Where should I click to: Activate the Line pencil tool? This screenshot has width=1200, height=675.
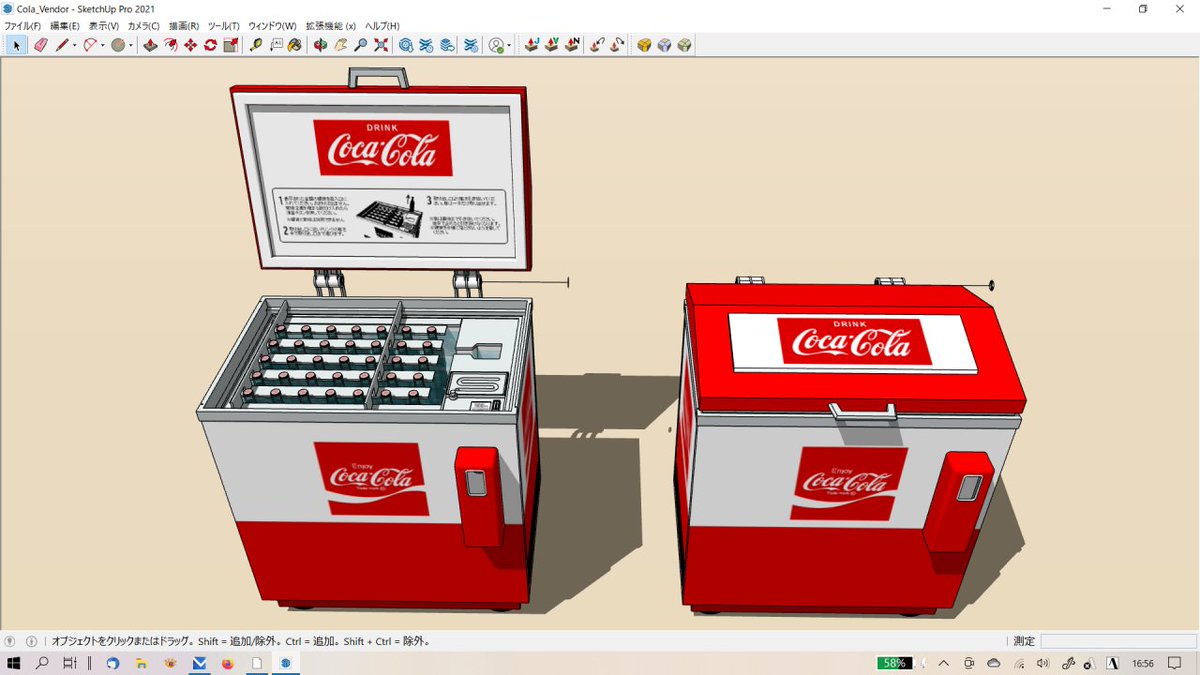click(61, 45)
